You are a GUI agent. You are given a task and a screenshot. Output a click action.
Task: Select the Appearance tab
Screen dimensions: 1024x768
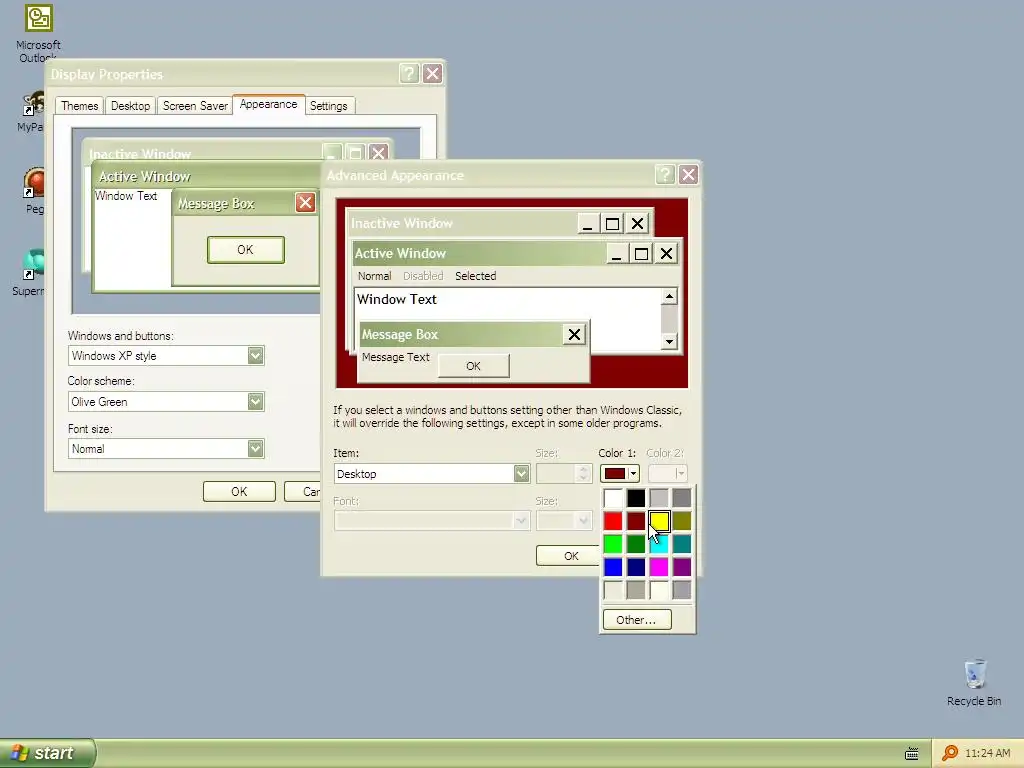[x=268, y=104]
